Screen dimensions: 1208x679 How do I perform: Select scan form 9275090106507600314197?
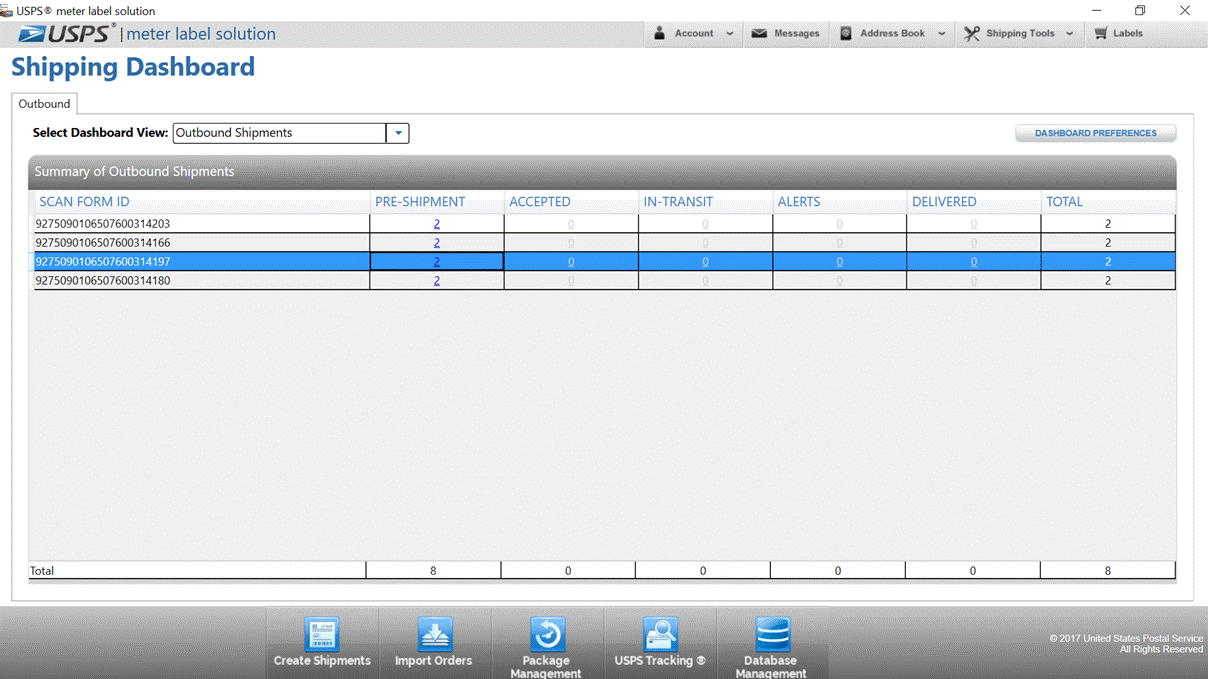(x=103, y=262)
